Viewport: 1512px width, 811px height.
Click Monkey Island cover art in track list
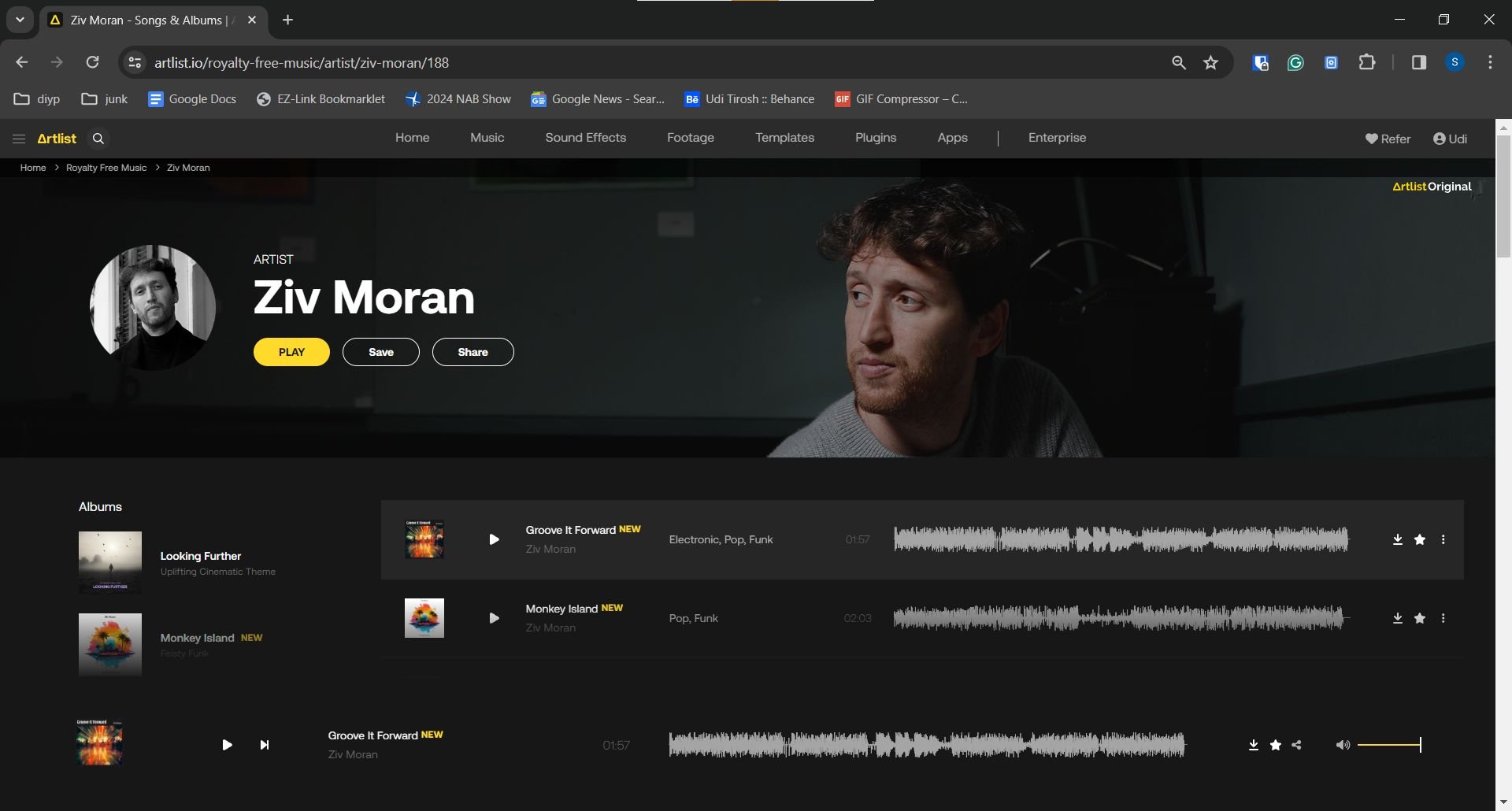click(x=424, y=618)
